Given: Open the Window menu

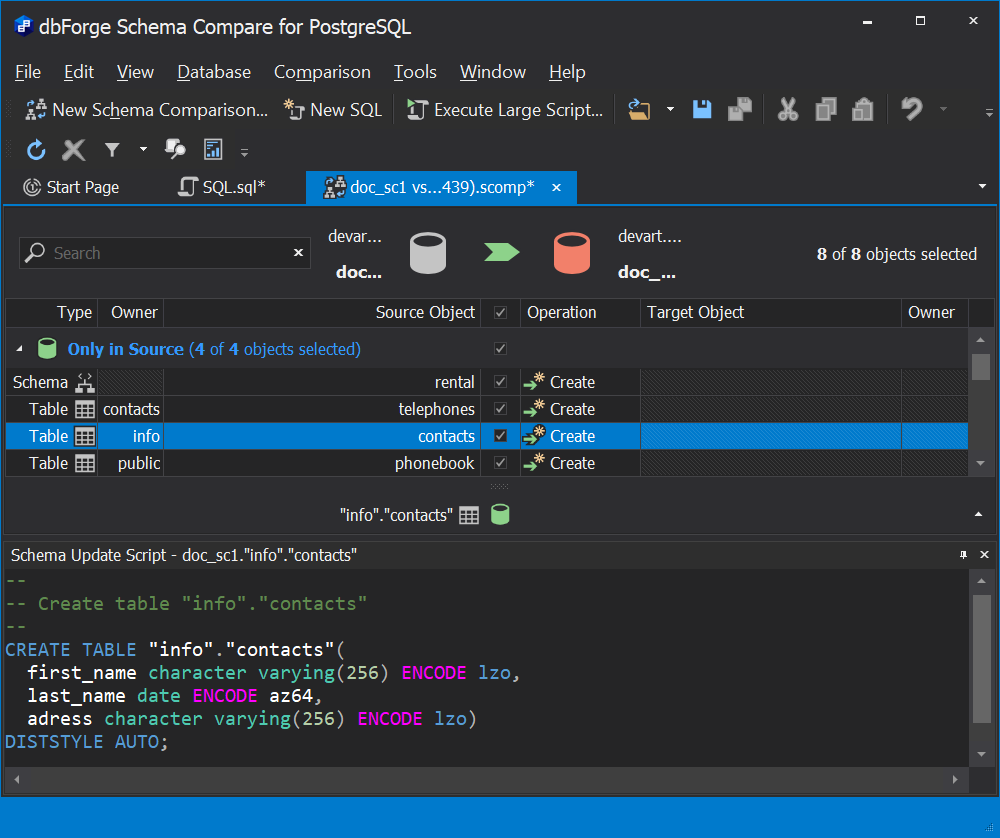Looking at the screenshot, I should coord(493,72).
